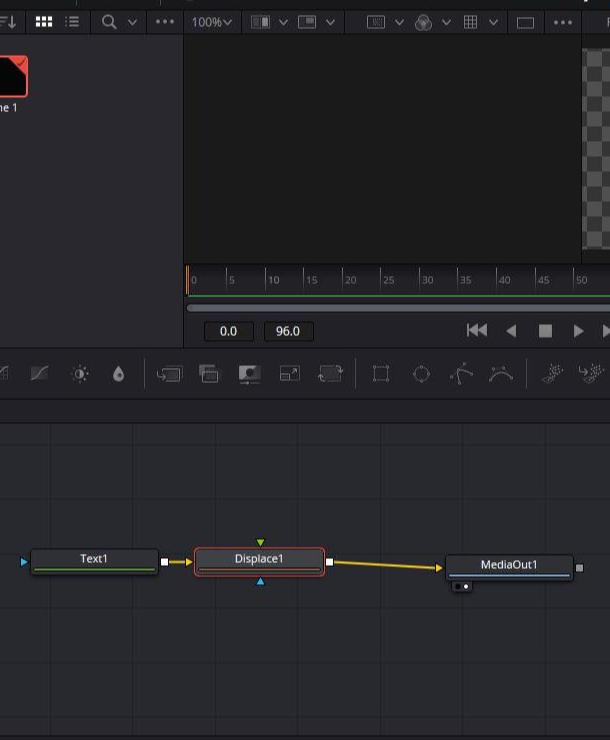Select the Timeline 1 thumbnail clip
The image size is (610, 740).
coord(13,76)
